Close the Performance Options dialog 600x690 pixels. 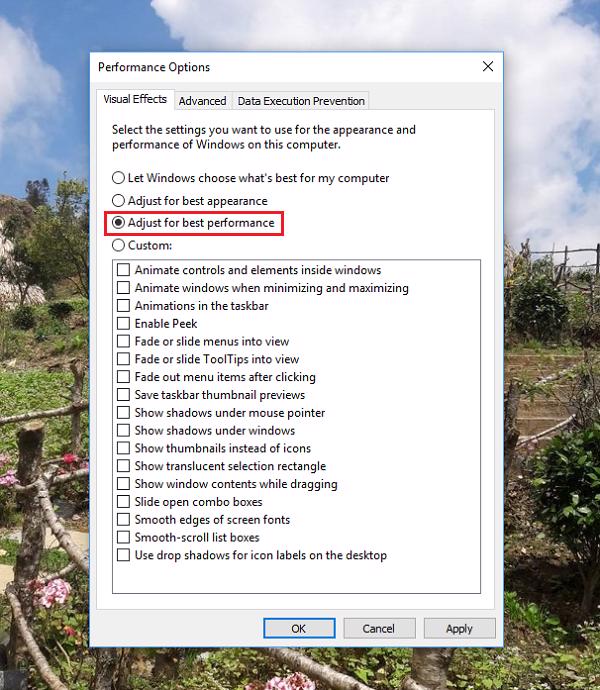click(x=487, y=66)
